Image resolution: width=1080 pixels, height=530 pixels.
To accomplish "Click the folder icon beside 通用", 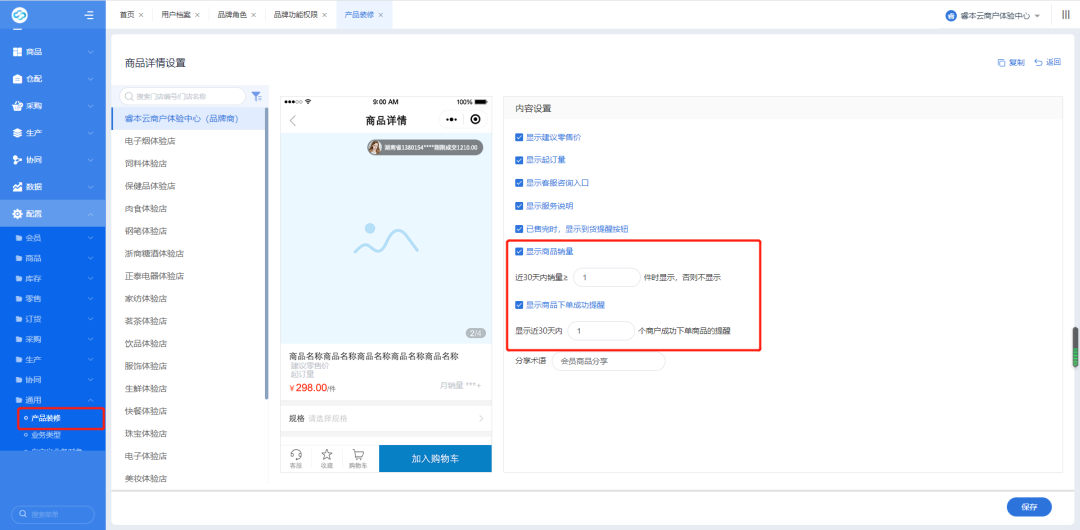I will pos(19,400).
